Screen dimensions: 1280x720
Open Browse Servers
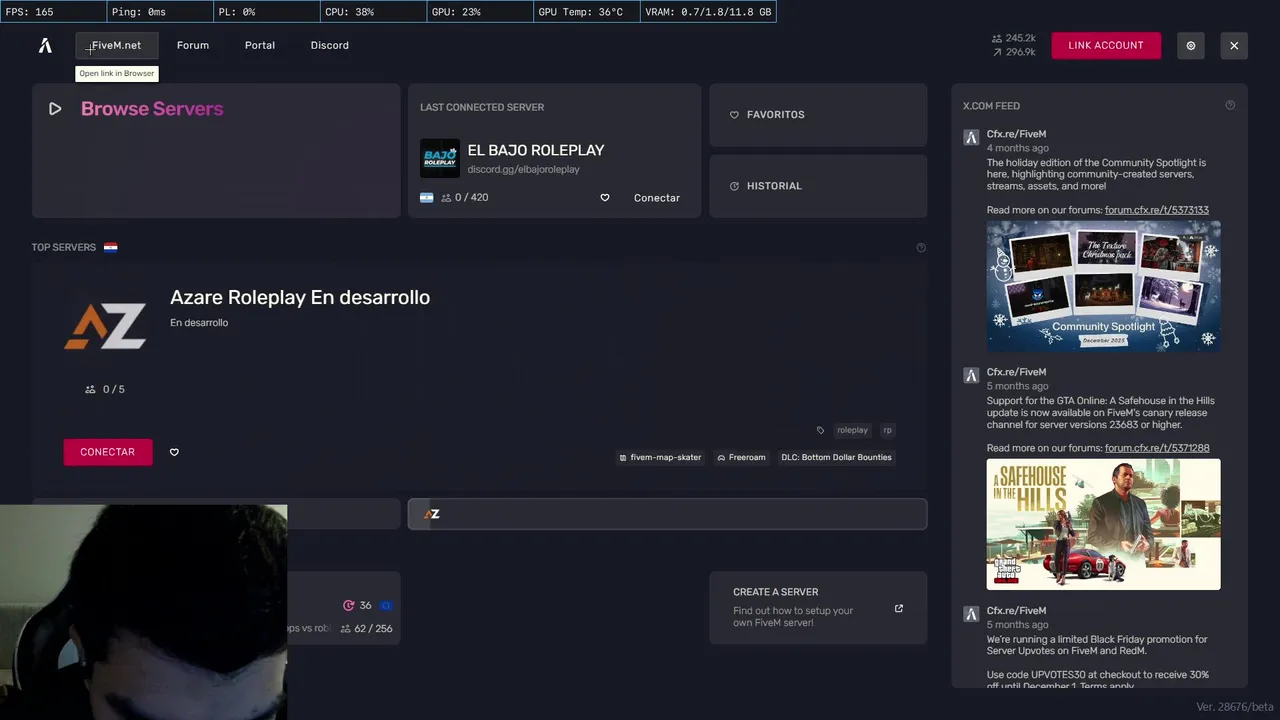click(x=216, y=150)
